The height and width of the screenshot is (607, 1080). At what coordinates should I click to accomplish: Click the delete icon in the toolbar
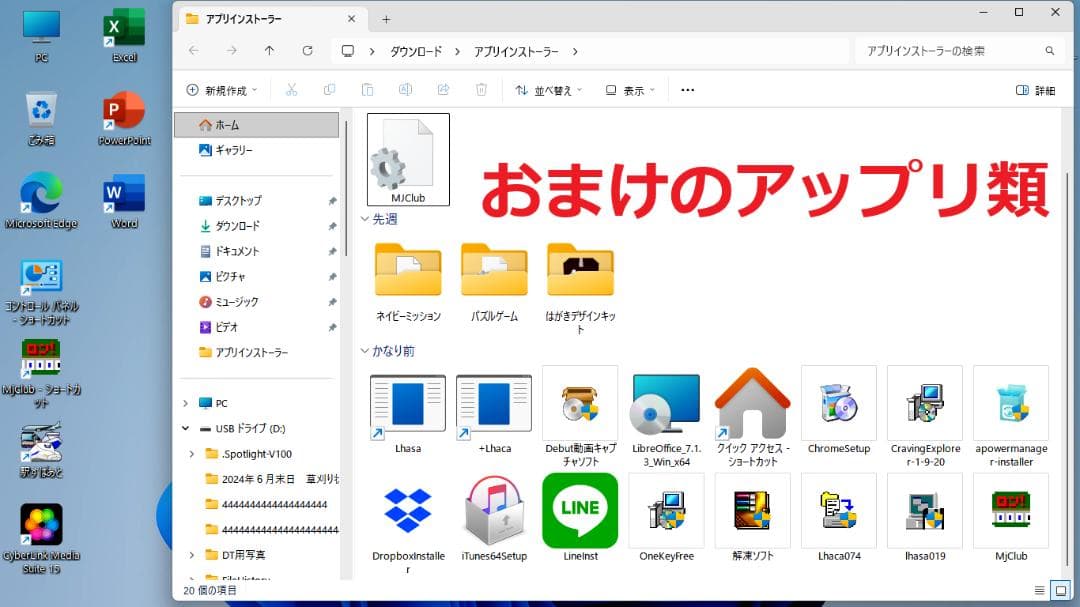(x=481, y=89)
